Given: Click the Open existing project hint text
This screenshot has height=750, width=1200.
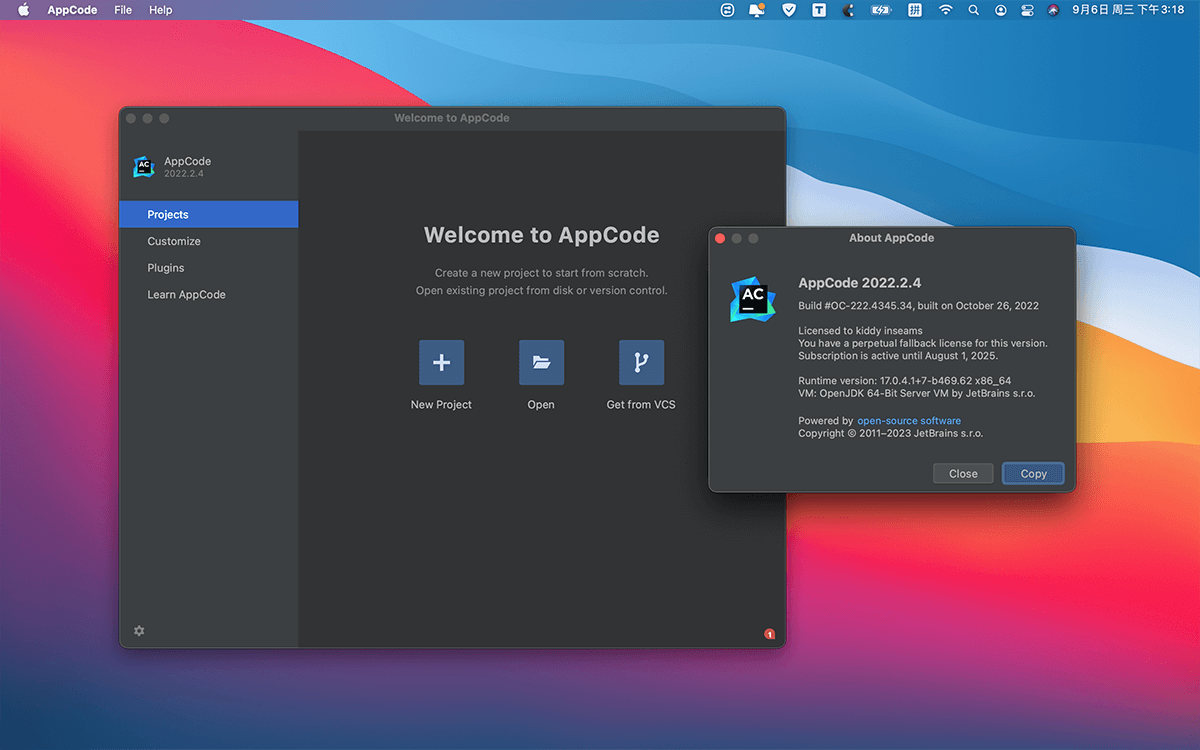Looking at the screenshot, I should pos(541,291).
